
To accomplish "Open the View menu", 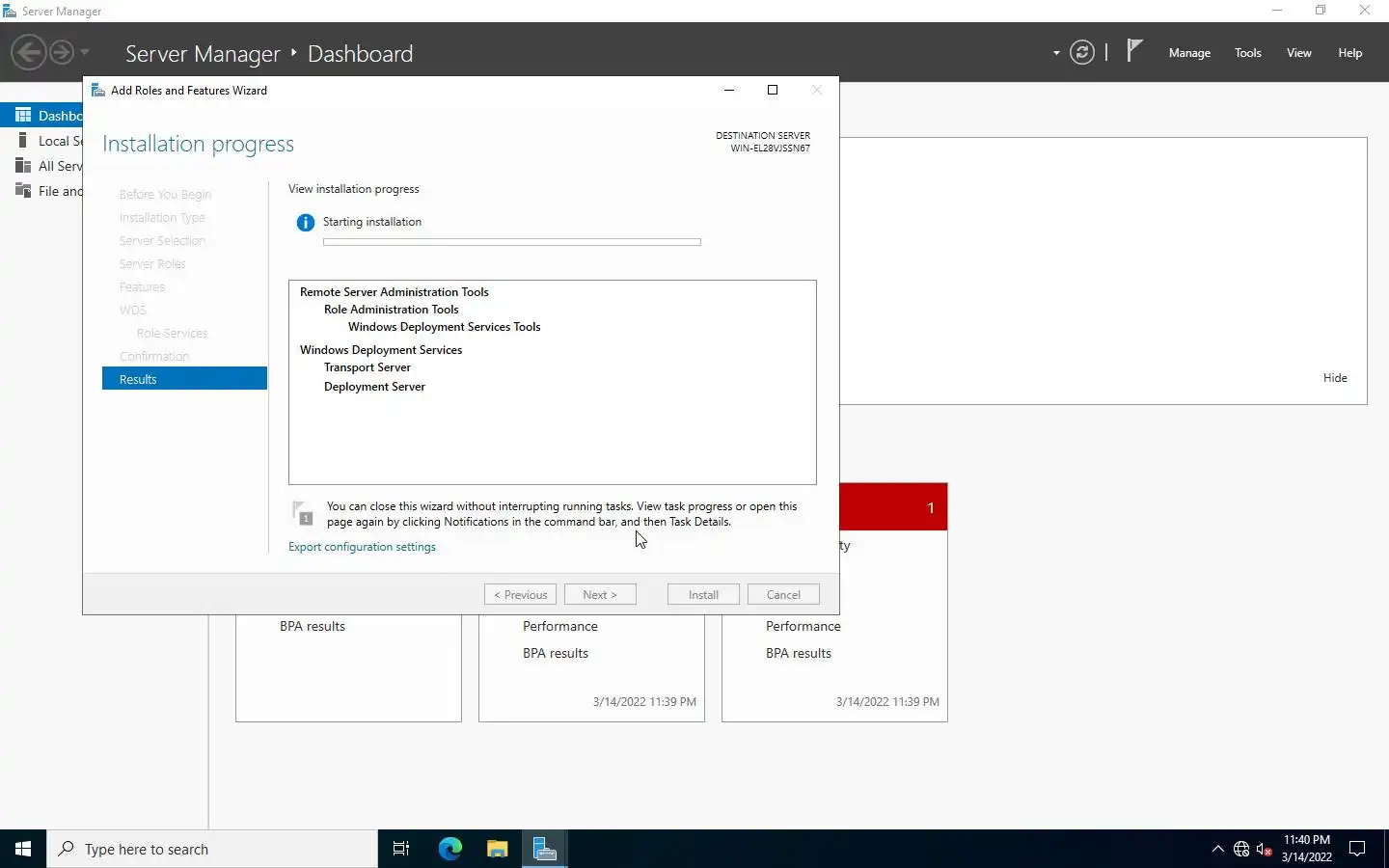I will (1298, 53).
